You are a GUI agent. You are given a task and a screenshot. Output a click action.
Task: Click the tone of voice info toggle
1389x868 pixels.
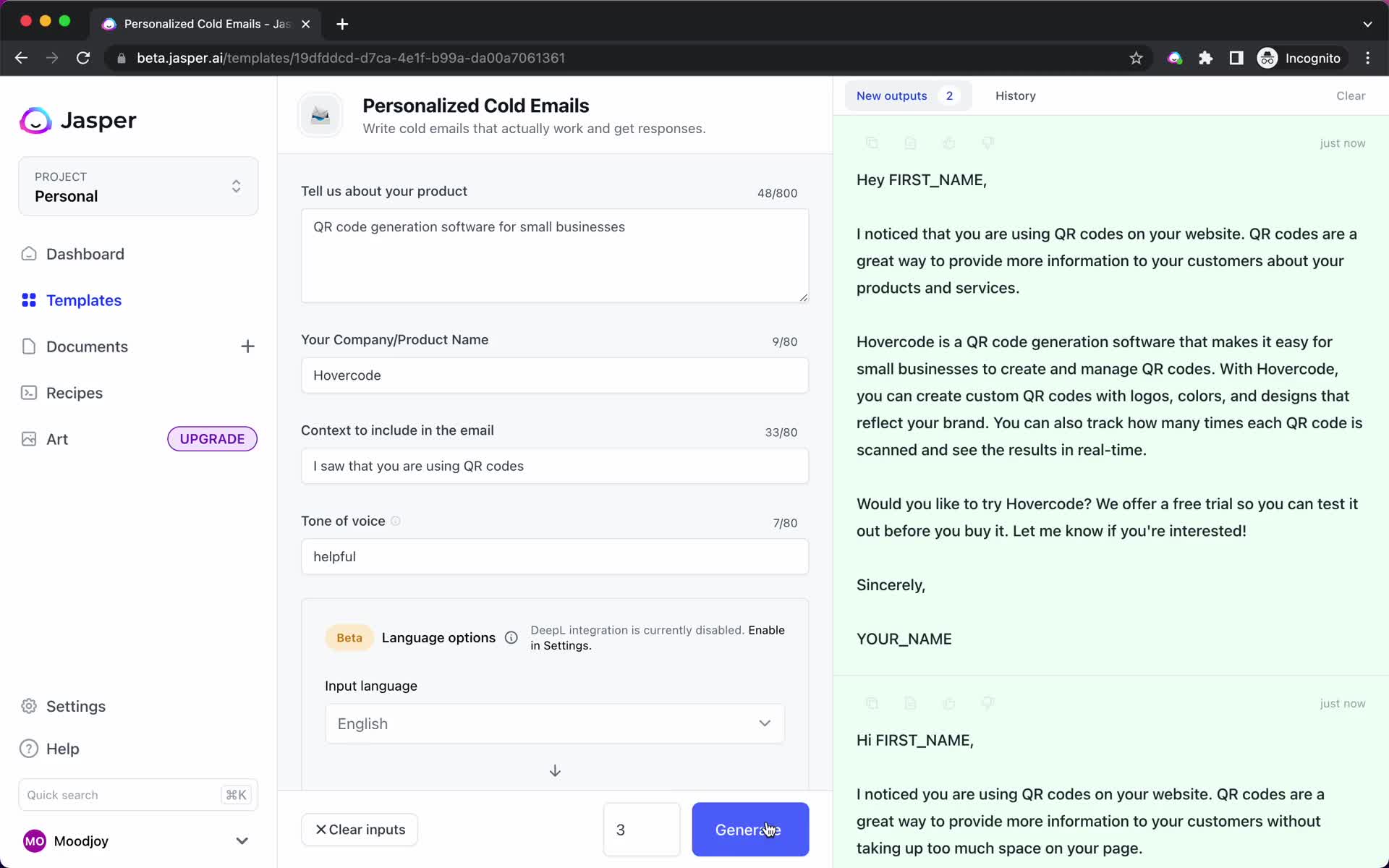point(397,521)
